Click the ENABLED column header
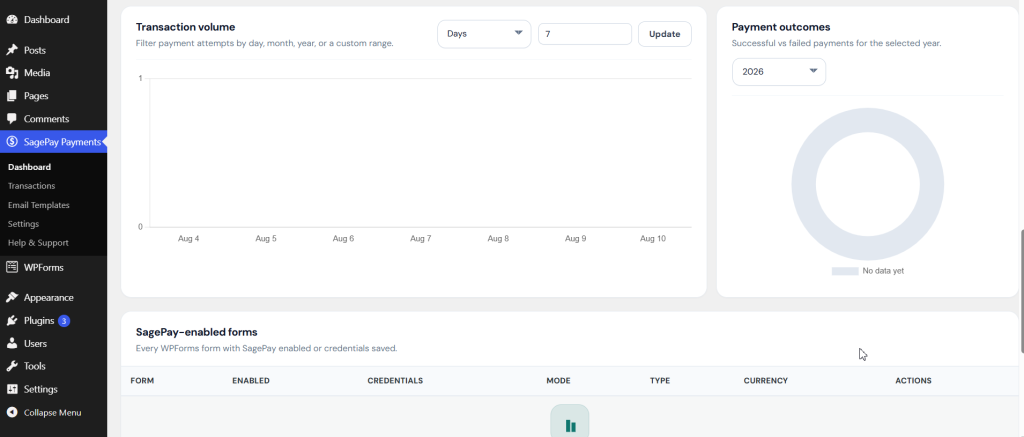The width and height of the screenshot is (1024, 437). coord(251,381)
